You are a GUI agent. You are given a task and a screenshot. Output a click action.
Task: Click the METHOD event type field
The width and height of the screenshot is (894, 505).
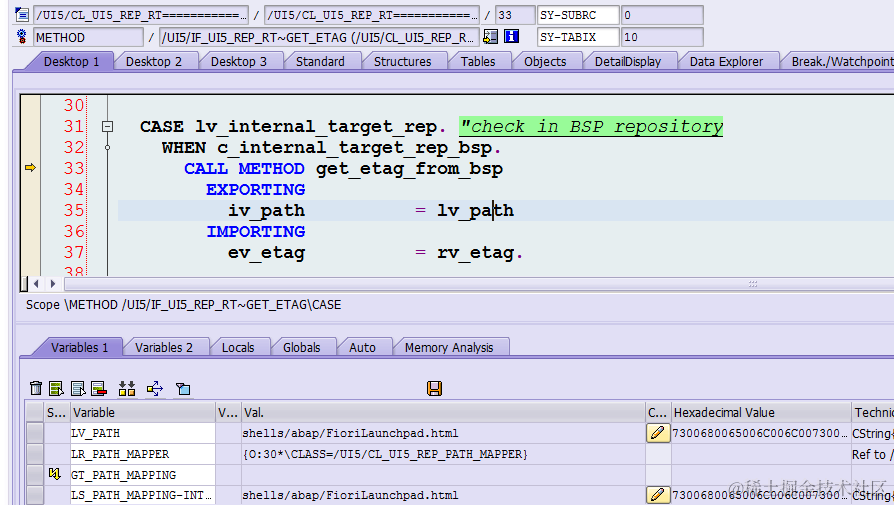tap(88, 38)
